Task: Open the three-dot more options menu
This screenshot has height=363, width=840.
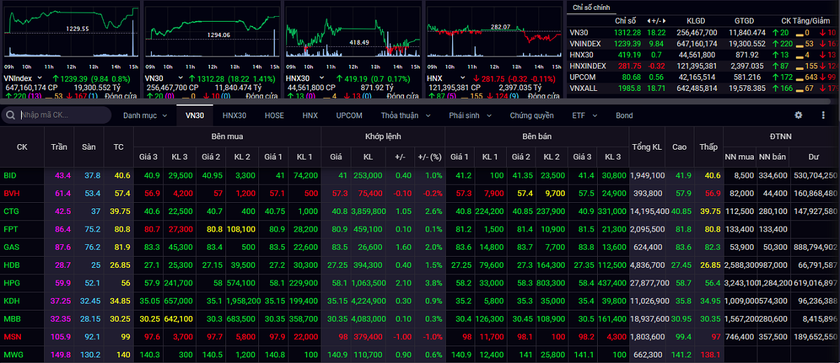Action: [x=823, y=115]
